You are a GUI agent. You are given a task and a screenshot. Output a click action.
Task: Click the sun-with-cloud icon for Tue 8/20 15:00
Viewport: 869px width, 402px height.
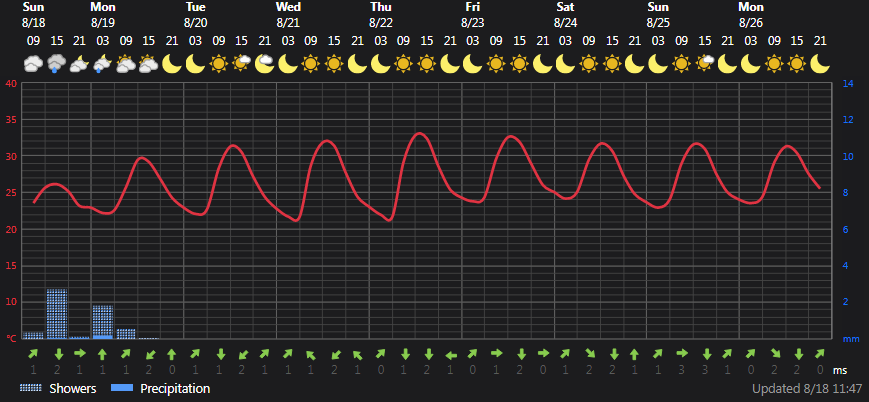[x=242, y=64]
